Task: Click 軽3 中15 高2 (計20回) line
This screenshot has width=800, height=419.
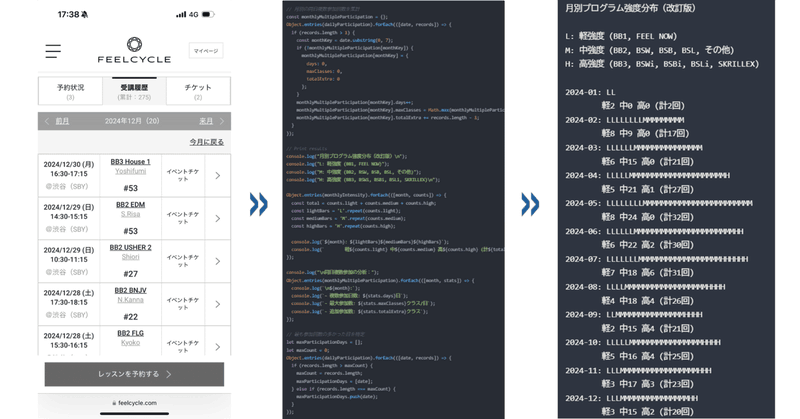Action: [x=647, y=411]
